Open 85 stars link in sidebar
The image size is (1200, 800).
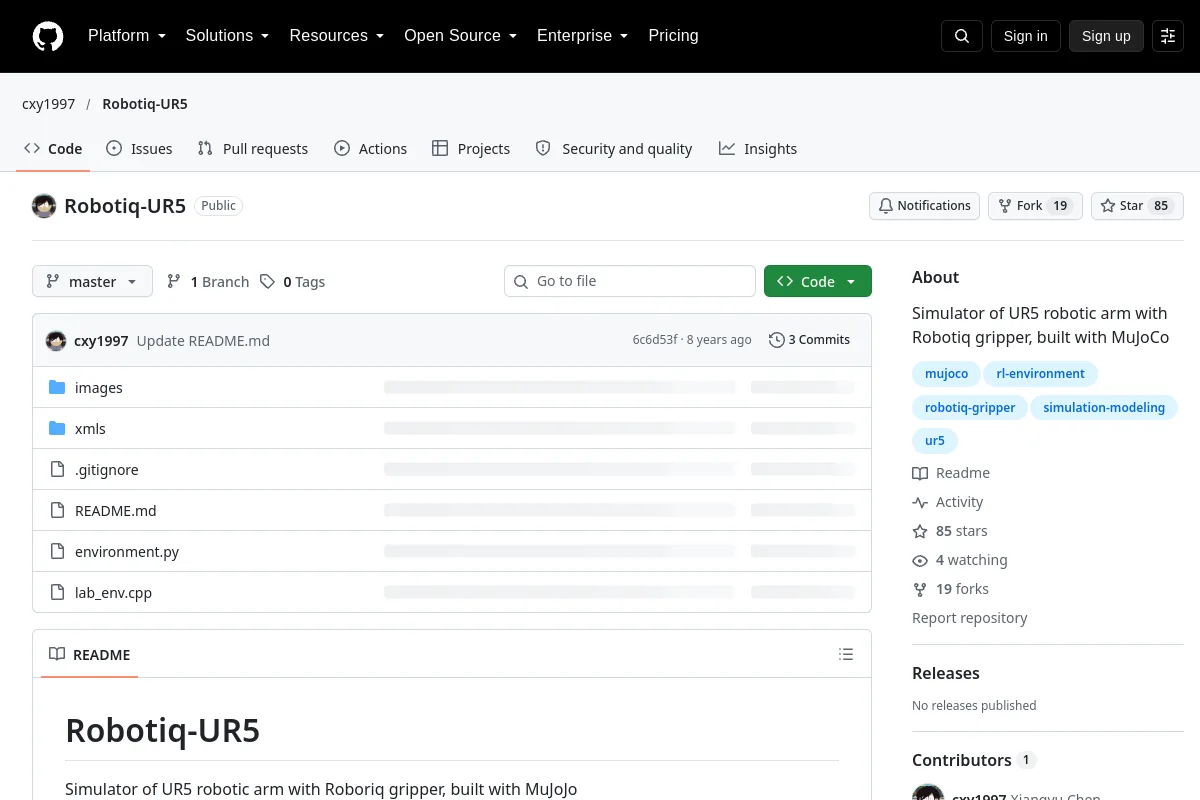coord(950,531)
